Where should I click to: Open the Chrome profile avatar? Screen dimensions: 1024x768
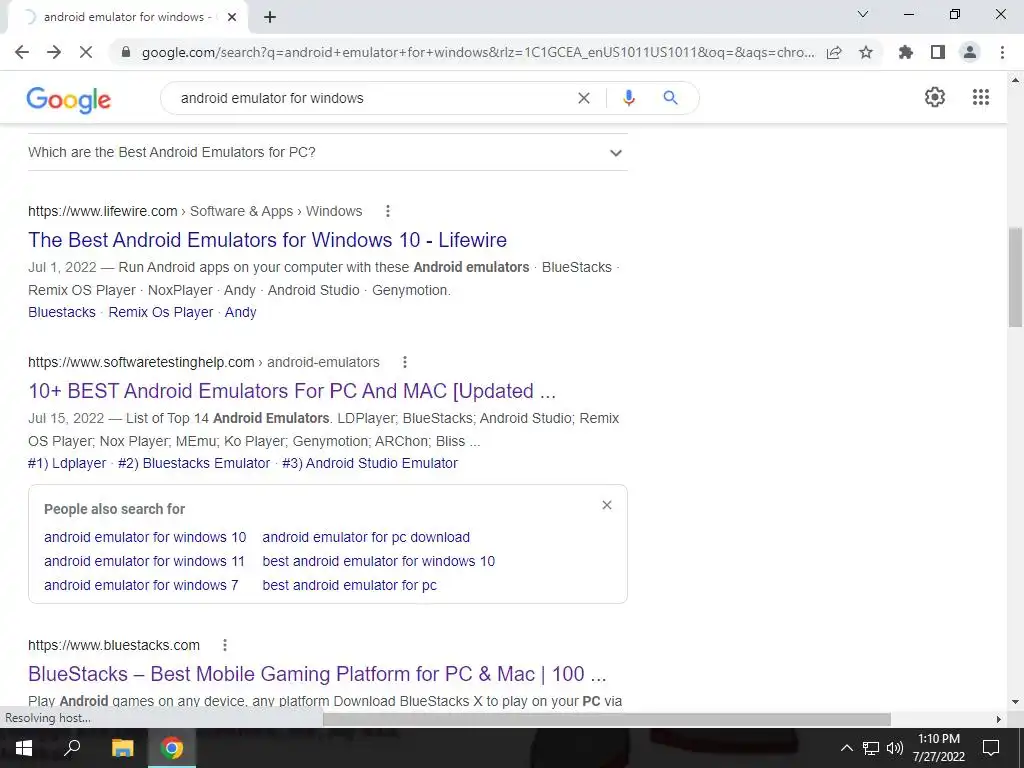[970, 52]
